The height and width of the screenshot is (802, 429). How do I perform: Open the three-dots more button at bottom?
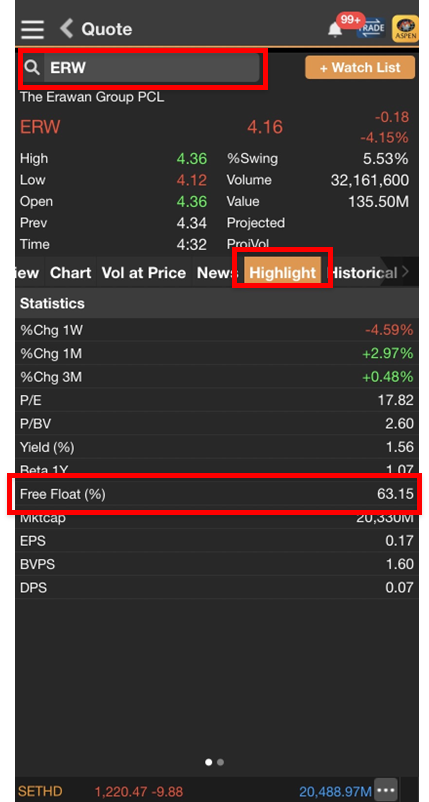pyautogui.click(x=386, y=791)
